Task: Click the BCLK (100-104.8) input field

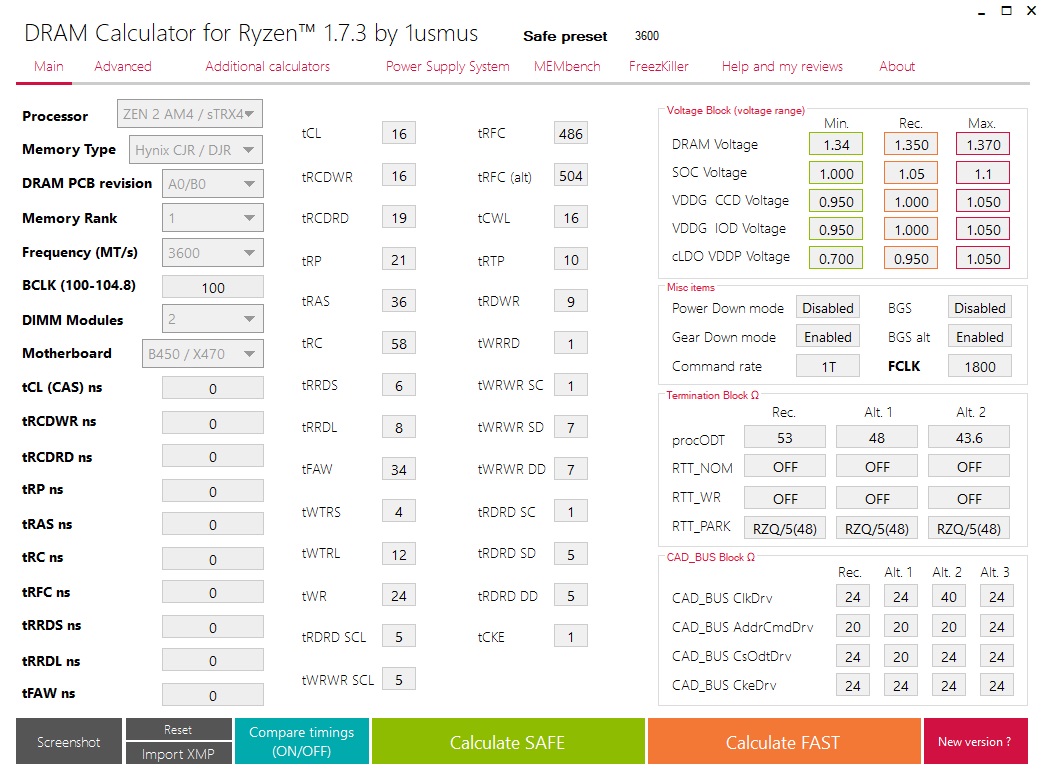Action: [x=213, y=287]
